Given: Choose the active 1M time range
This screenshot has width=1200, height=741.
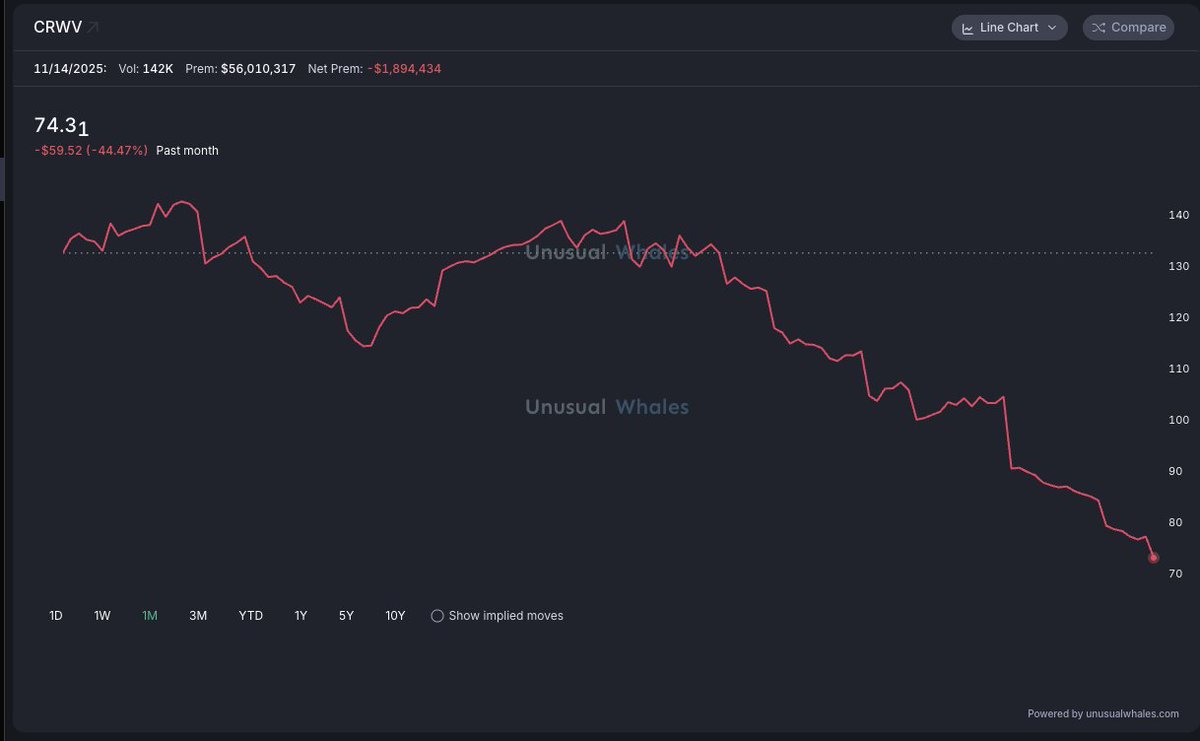Looking at the screenshot, I should coord(150,616).
